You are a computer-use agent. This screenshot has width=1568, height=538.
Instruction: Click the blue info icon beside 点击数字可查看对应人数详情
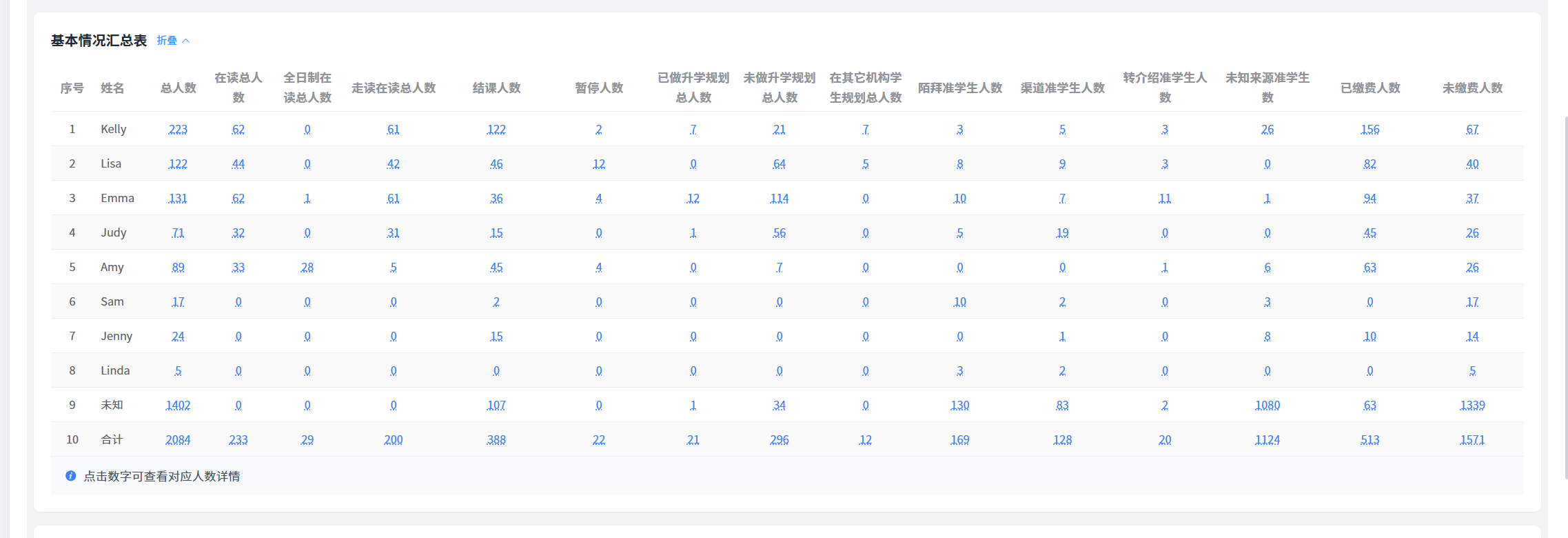pos(70,476)
